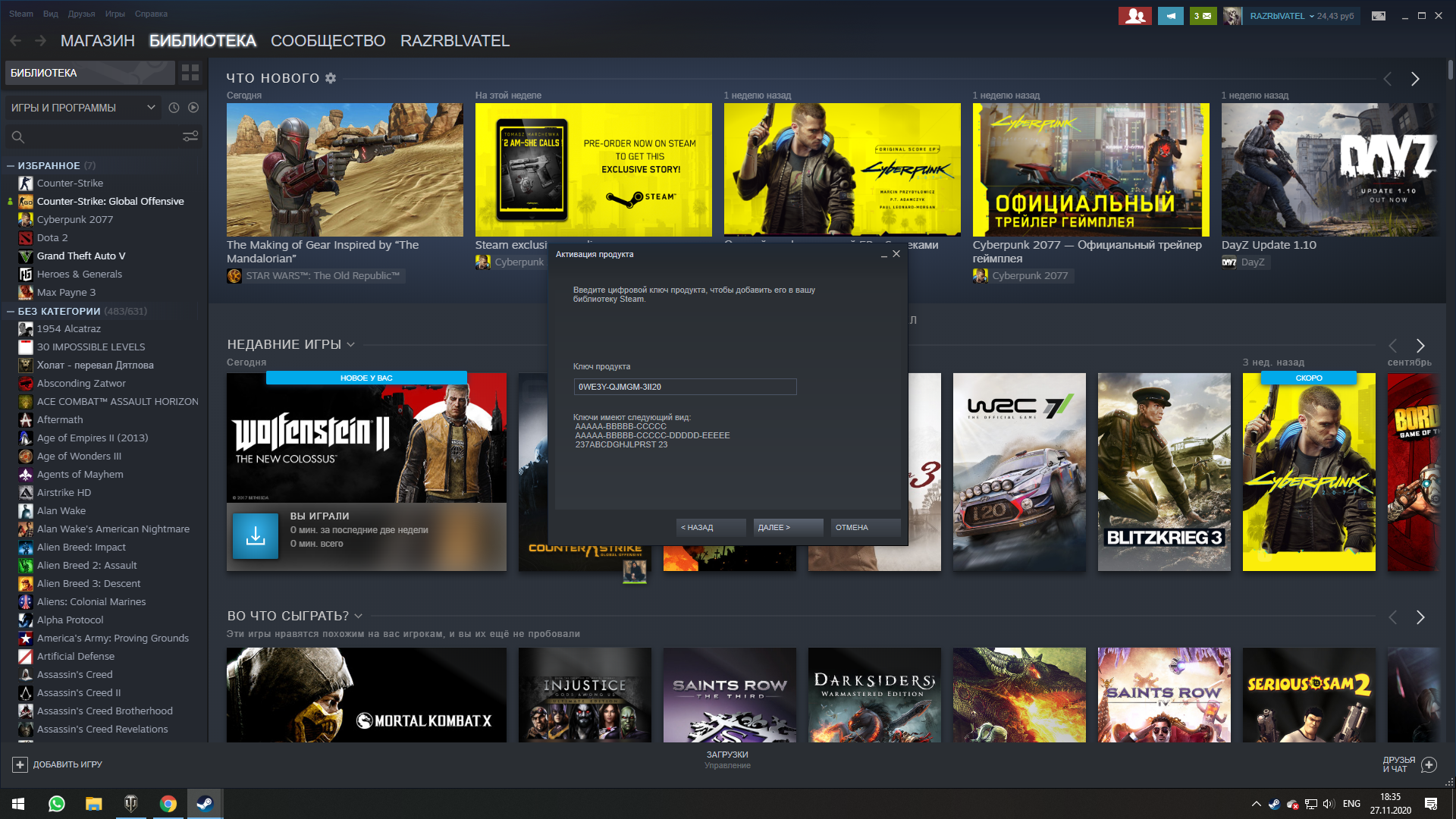The width and height of the screenshot is (1456, 819).
Task: Open the Blitzkrieg 3 game cover
Action: tap(1164, 472)
